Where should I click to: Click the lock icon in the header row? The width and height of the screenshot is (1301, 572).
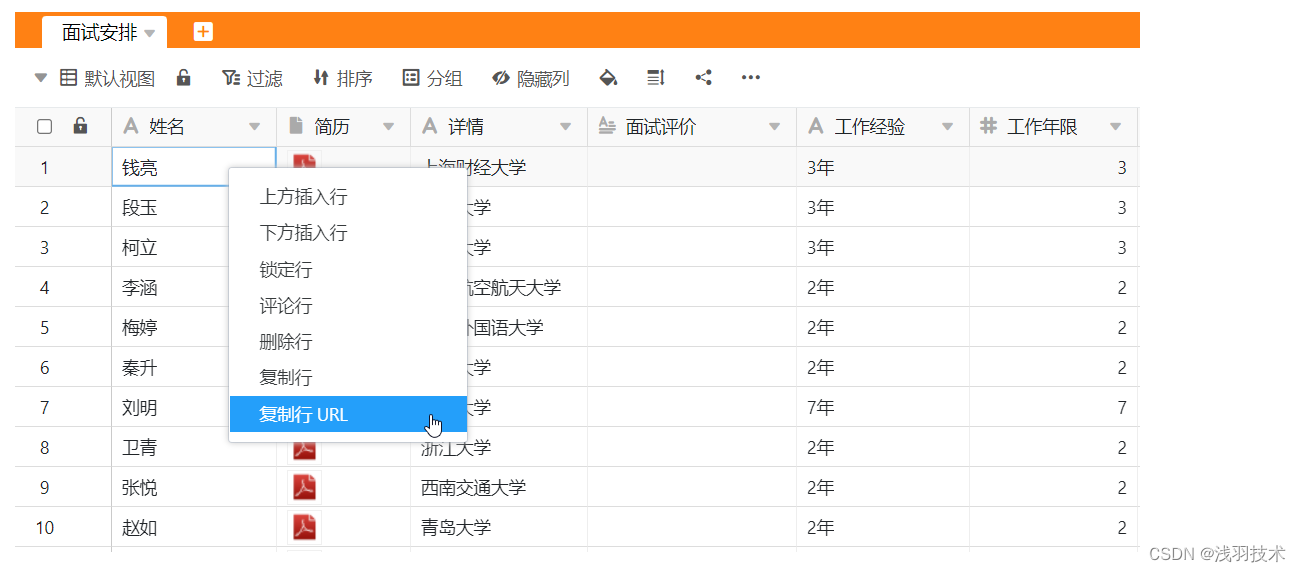(80, 126)
